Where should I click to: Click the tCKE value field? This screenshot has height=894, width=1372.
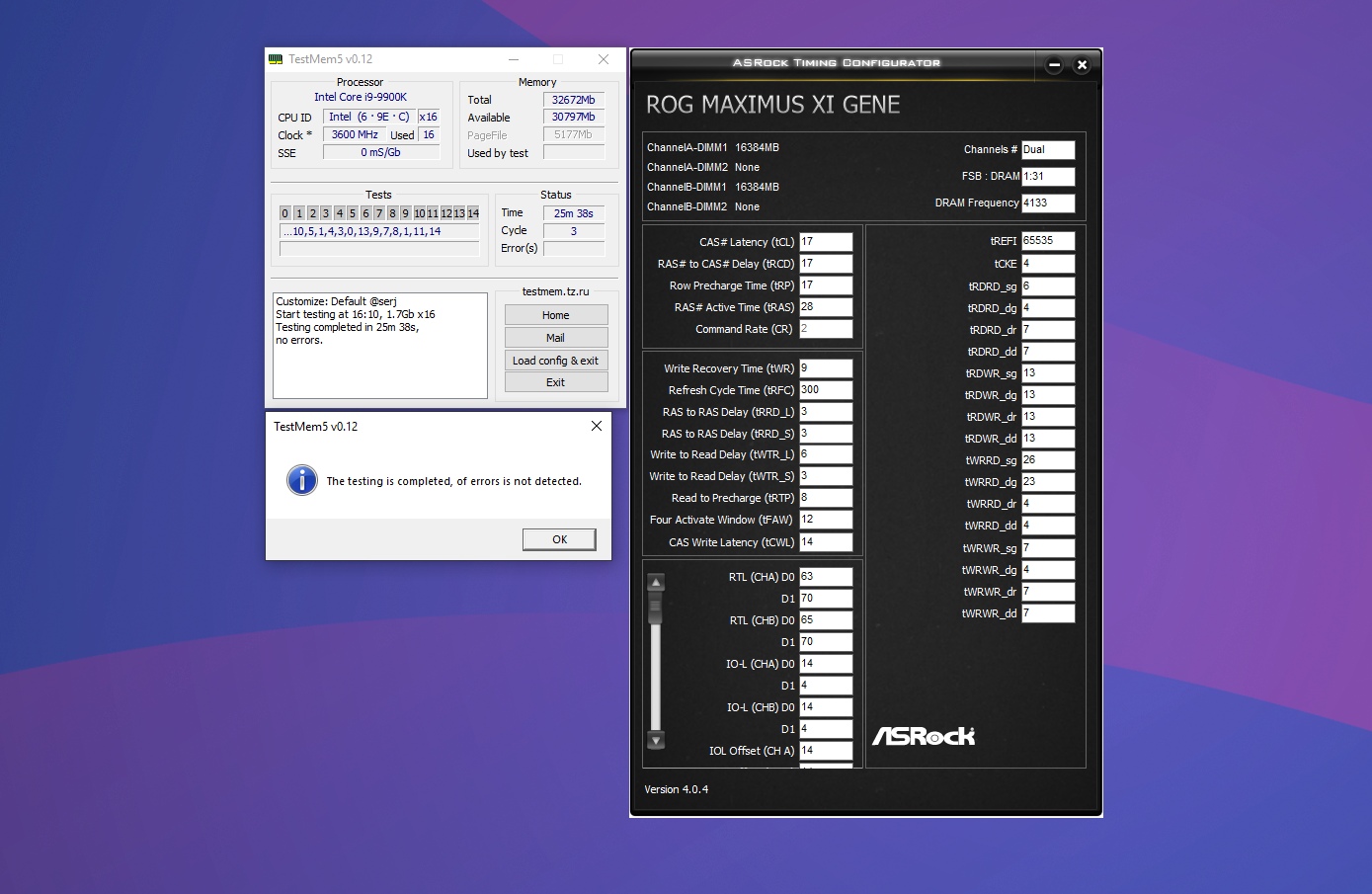coord(1048,264)
